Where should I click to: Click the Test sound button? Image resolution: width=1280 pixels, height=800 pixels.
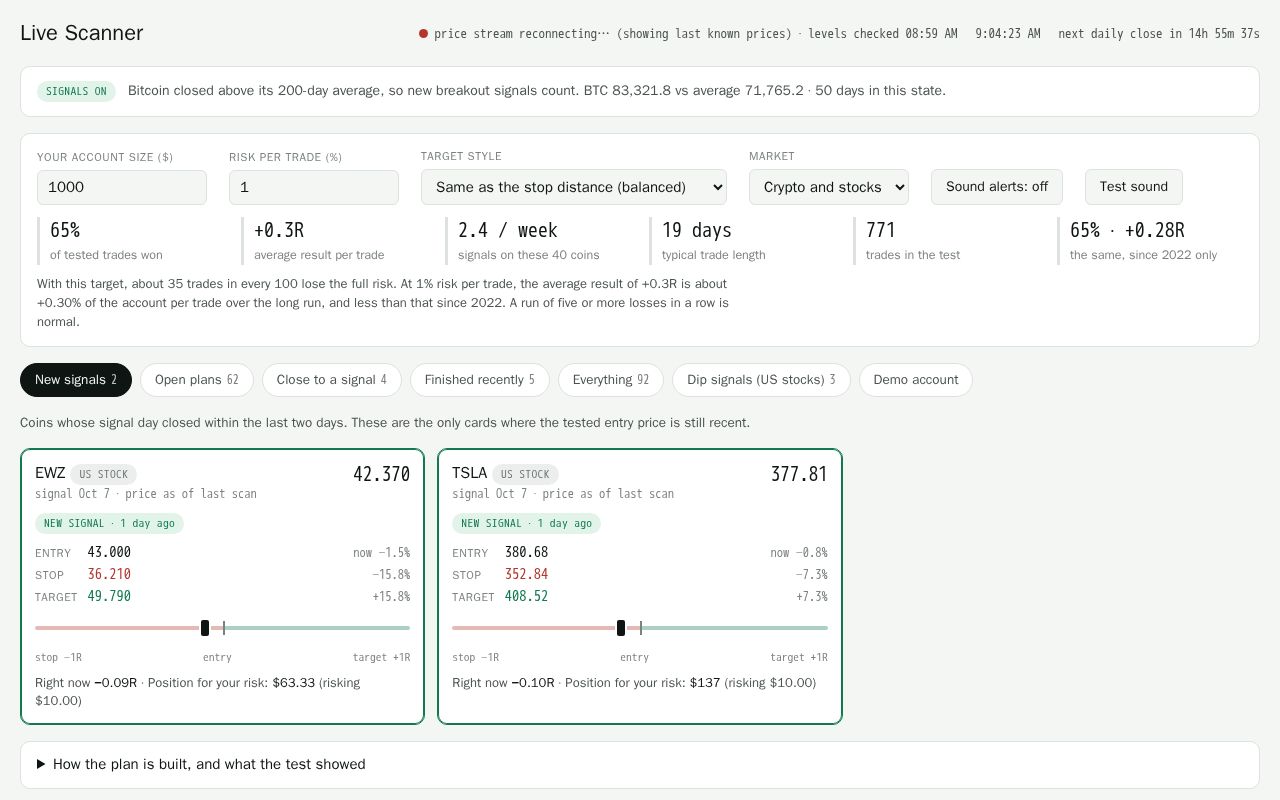(1134, 187)
